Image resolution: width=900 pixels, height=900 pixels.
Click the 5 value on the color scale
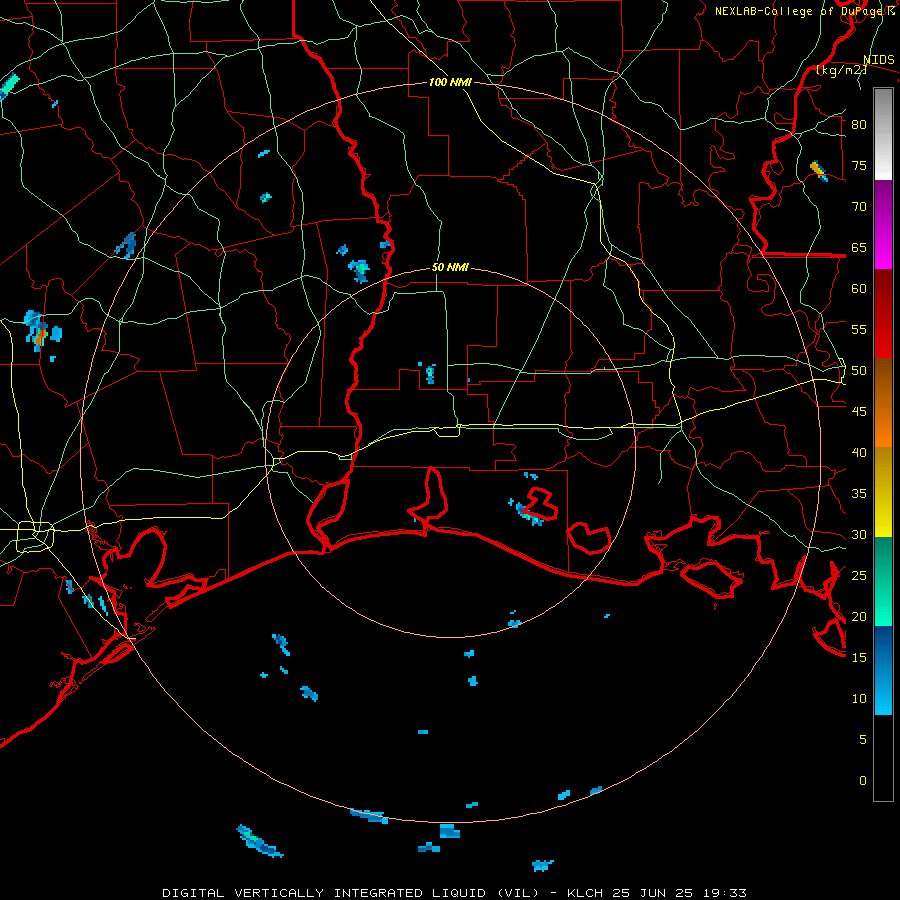click(863, 740)
